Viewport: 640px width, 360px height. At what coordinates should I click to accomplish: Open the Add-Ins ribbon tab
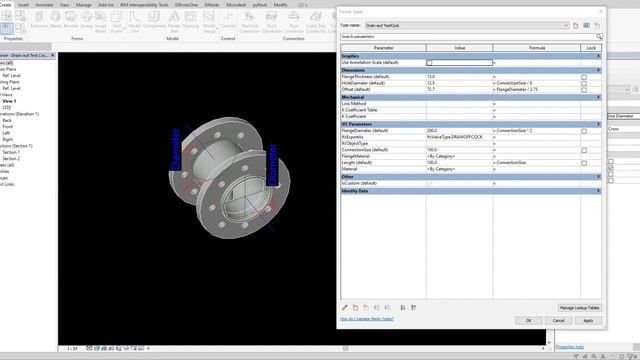[106, 5]
